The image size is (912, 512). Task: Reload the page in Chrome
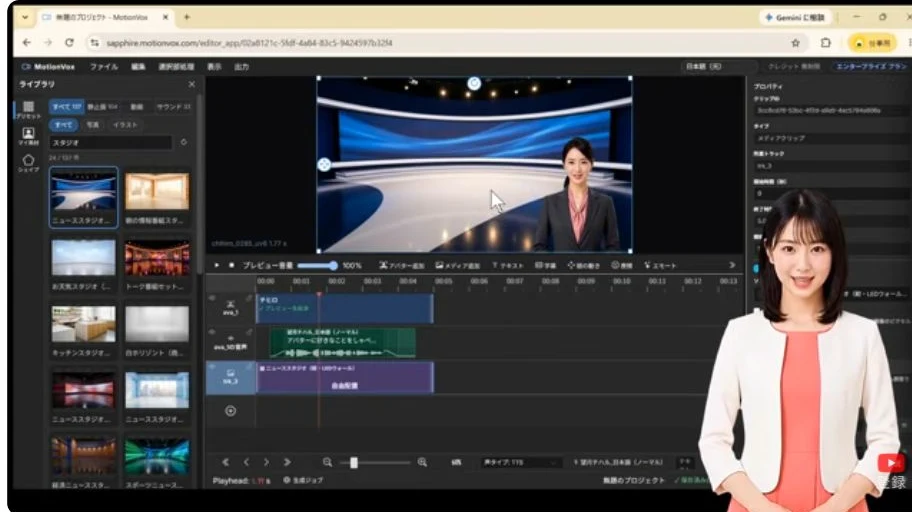point(69,42)
